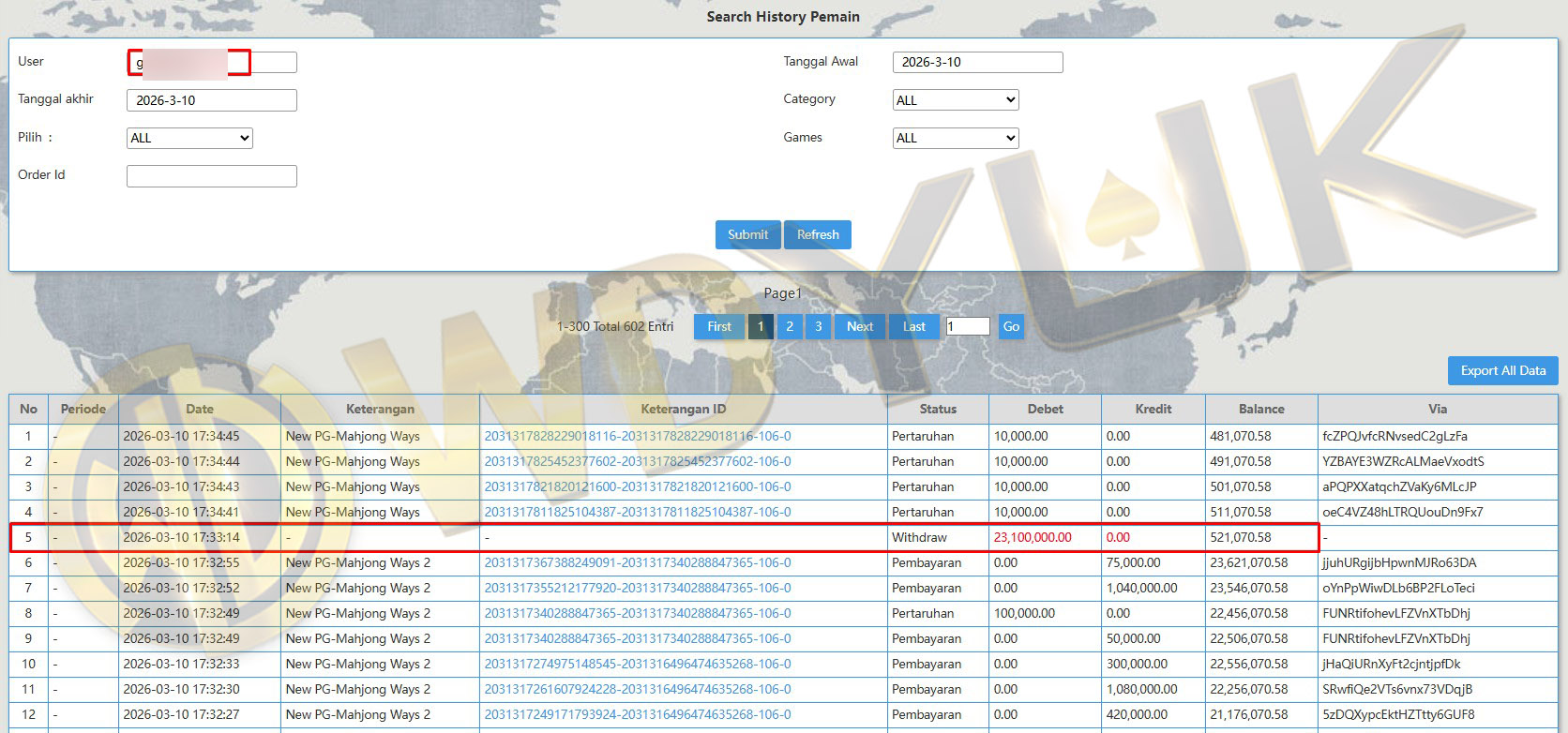Open the Pilih dropdown

click(189, 138)
